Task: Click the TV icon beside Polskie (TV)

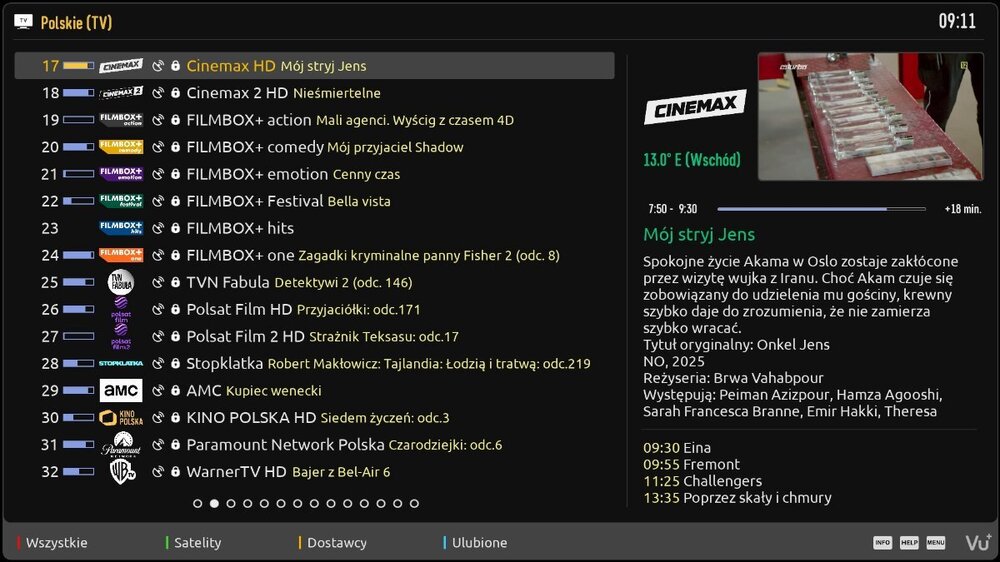Action: point(24,22)
